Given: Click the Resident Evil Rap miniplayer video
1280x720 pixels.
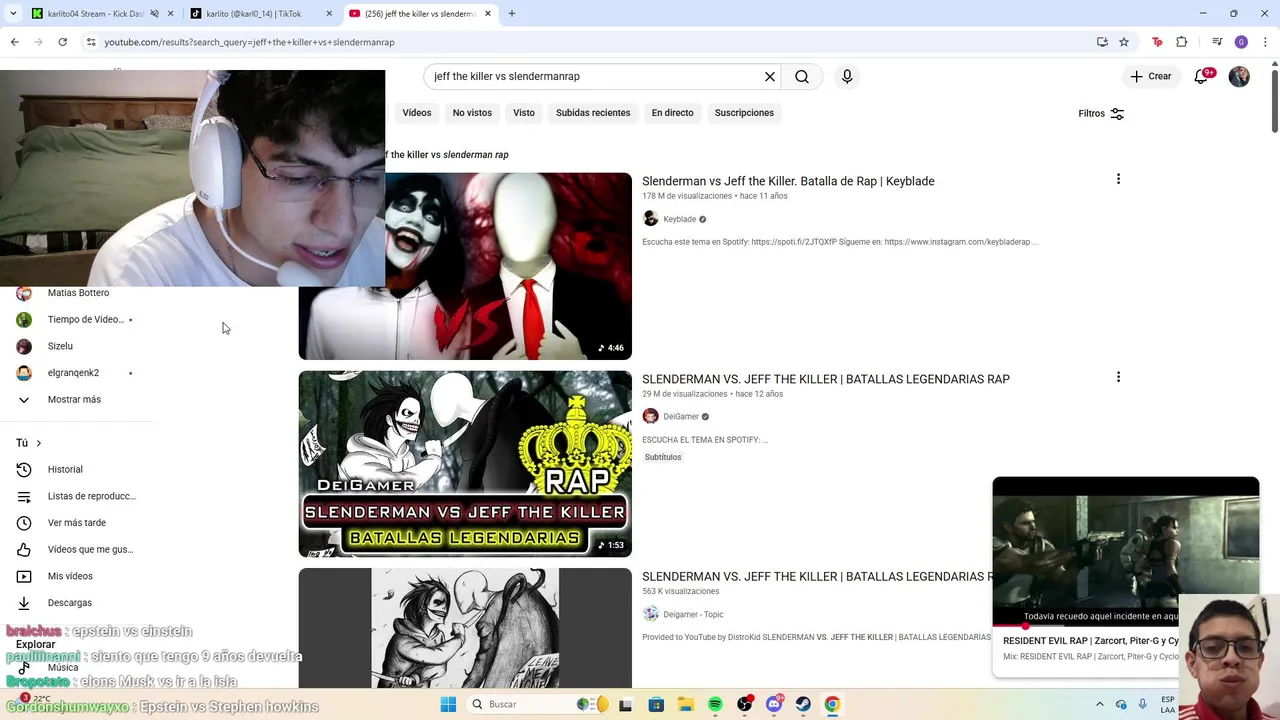Looking at the screenshot, I should pos(1126,551).
